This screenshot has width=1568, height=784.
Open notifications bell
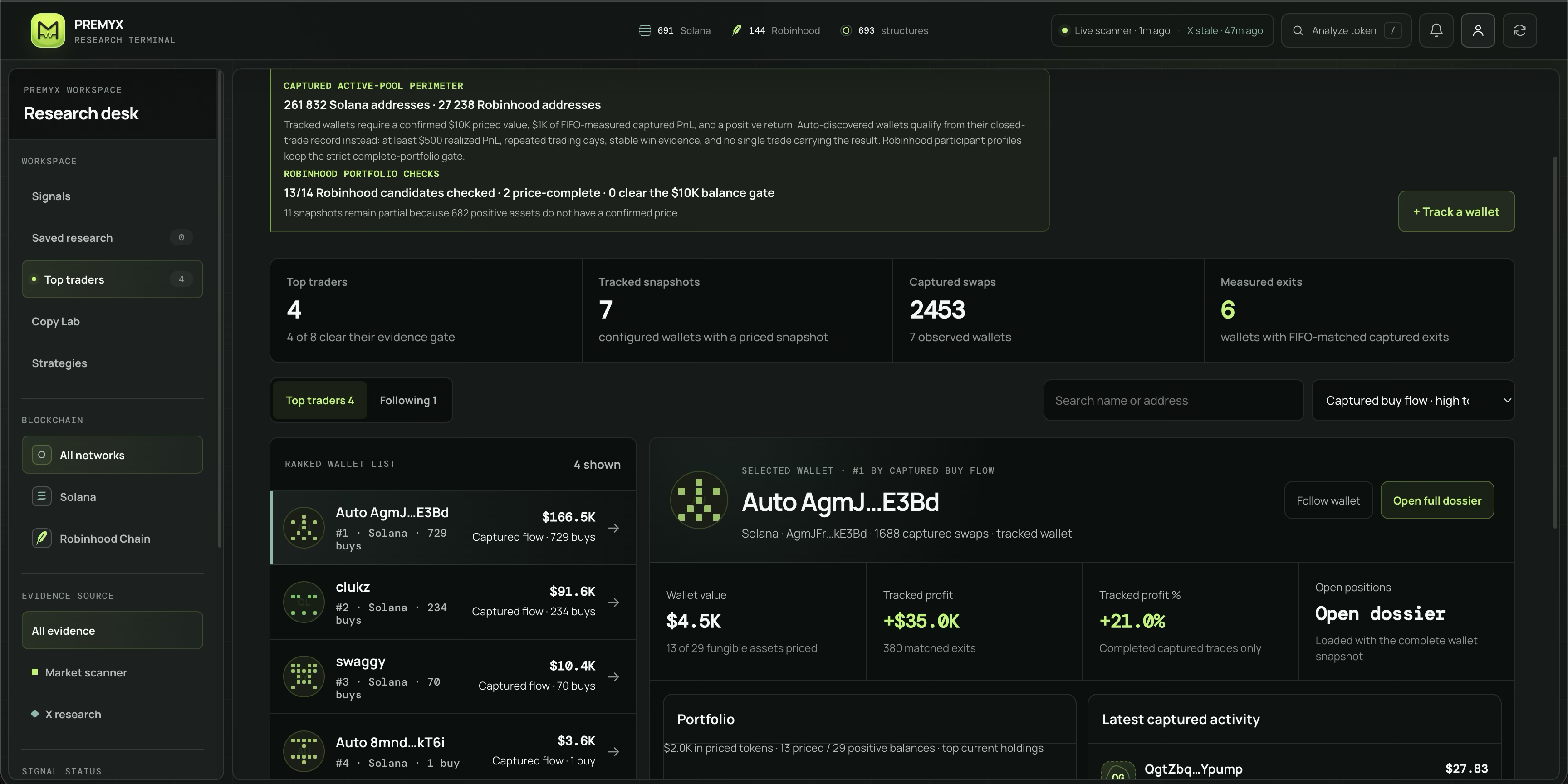point(1436,30)
